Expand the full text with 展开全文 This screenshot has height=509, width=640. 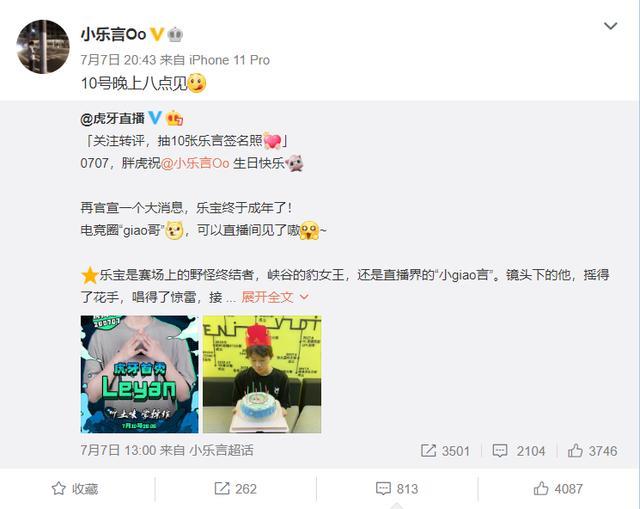[275, 297]
